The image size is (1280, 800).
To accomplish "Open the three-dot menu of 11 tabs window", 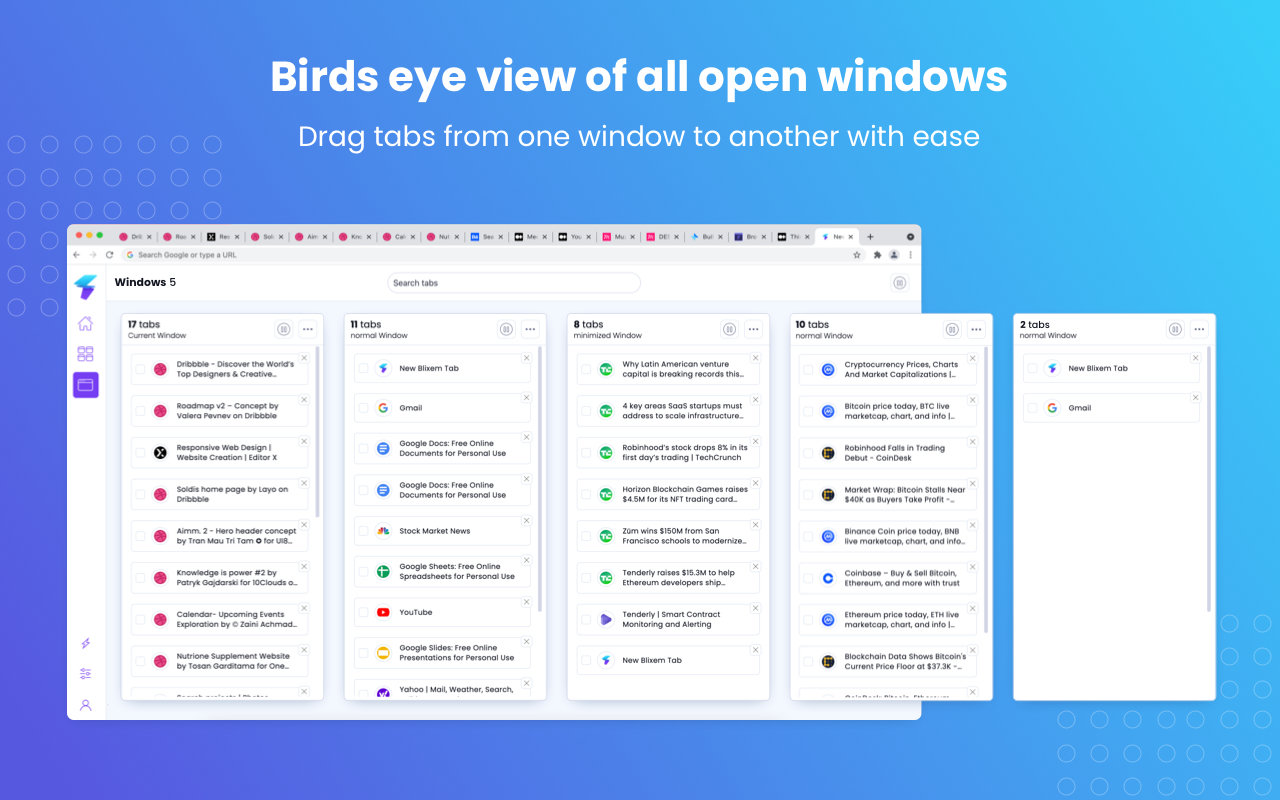I will point(530,329).
